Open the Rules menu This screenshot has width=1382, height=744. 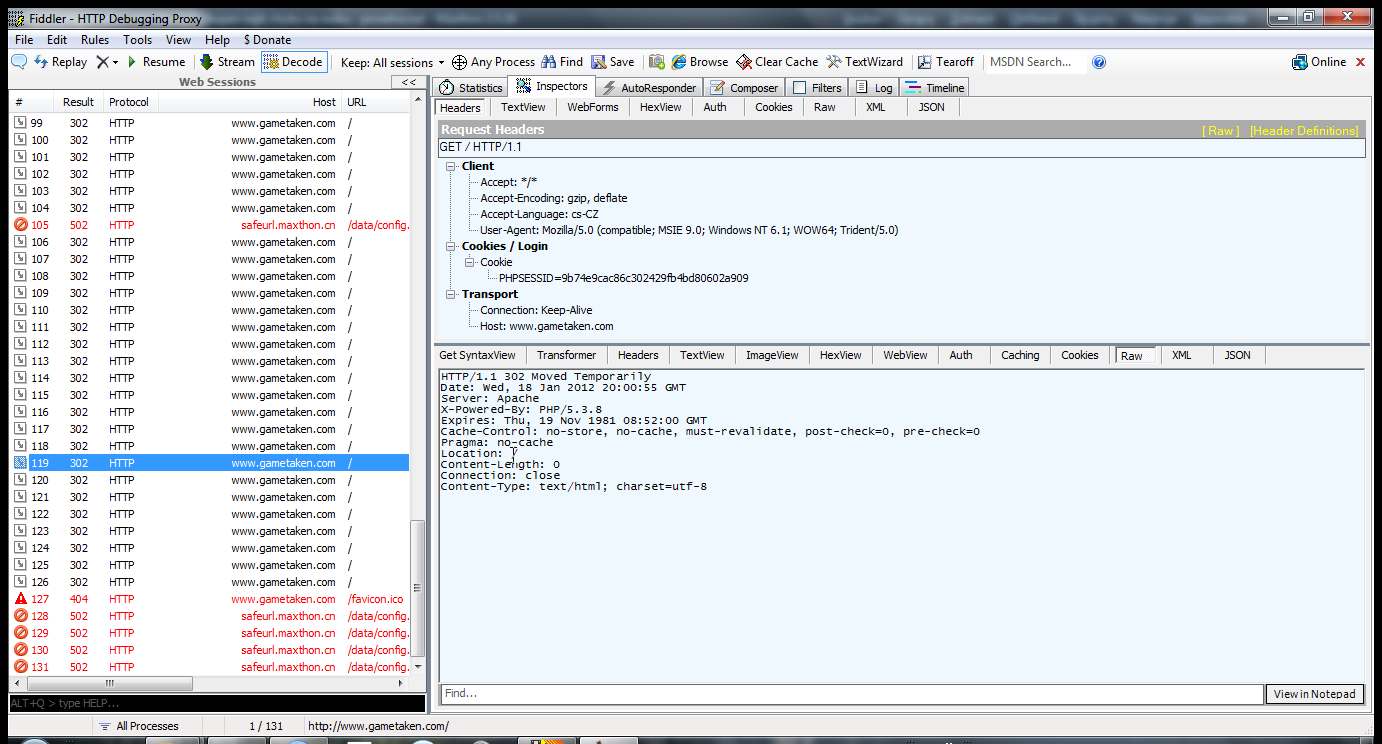(x=95, y=40)
